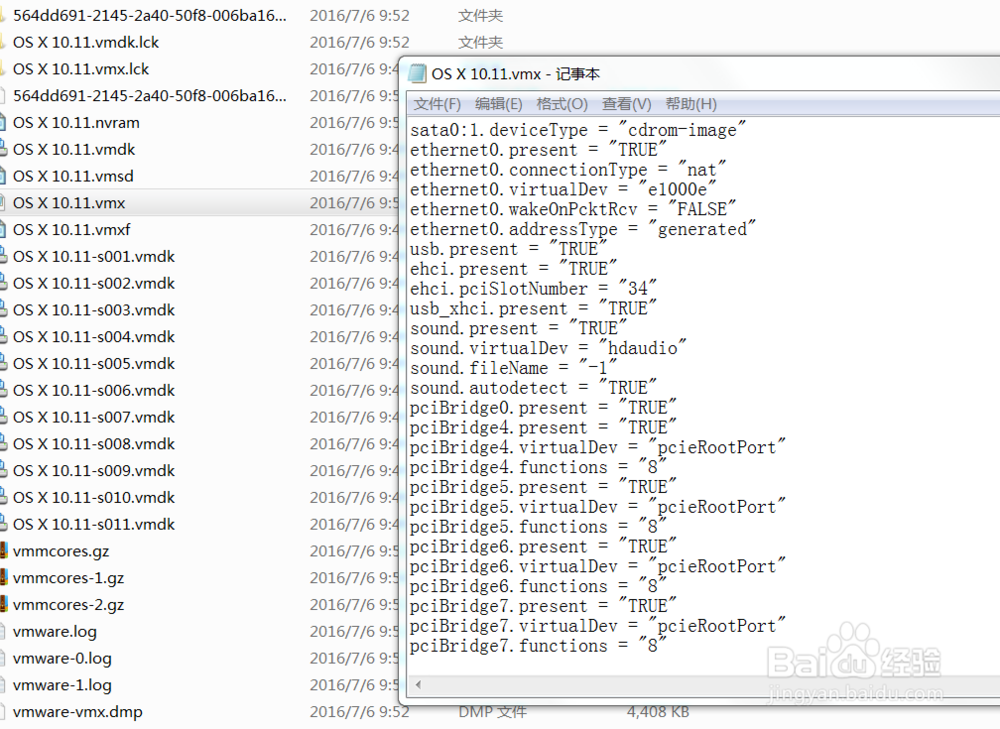Screen dimensions: 1000x729
Task: Select the OS X 10.11.vmx.lck folder
Action: [x=81, y=69]
